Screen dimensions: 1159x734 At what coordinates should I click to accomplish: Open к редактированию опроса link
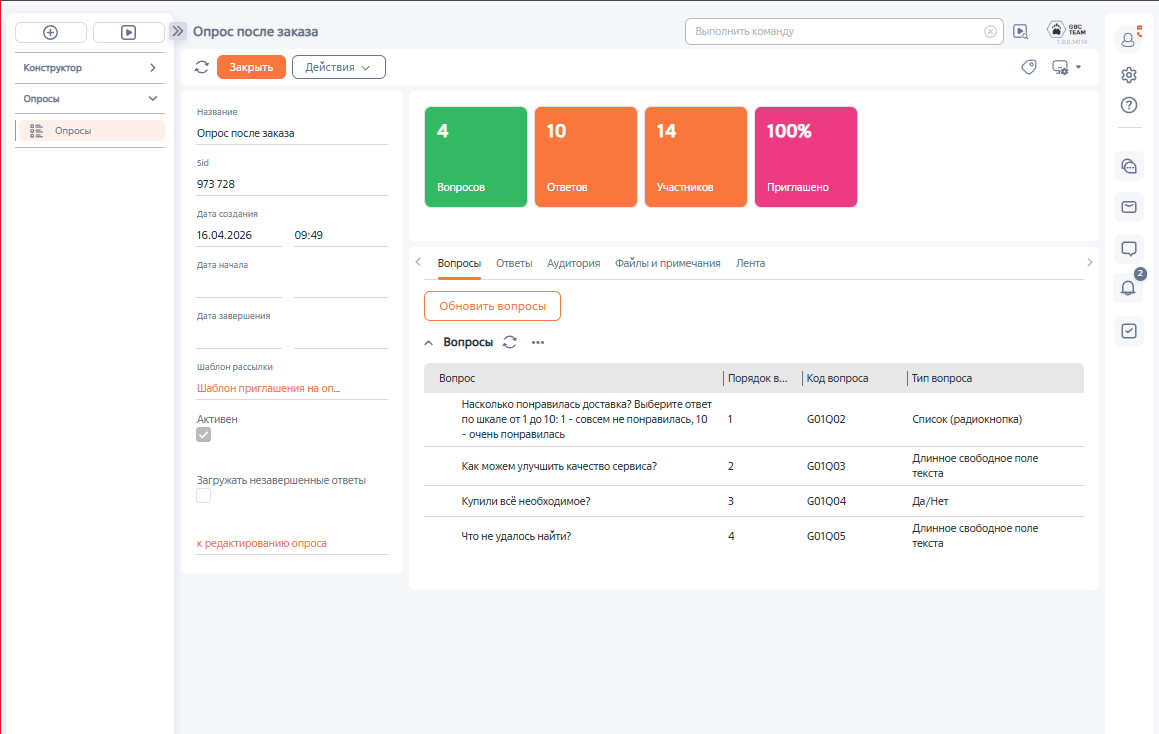click(262, 543)
